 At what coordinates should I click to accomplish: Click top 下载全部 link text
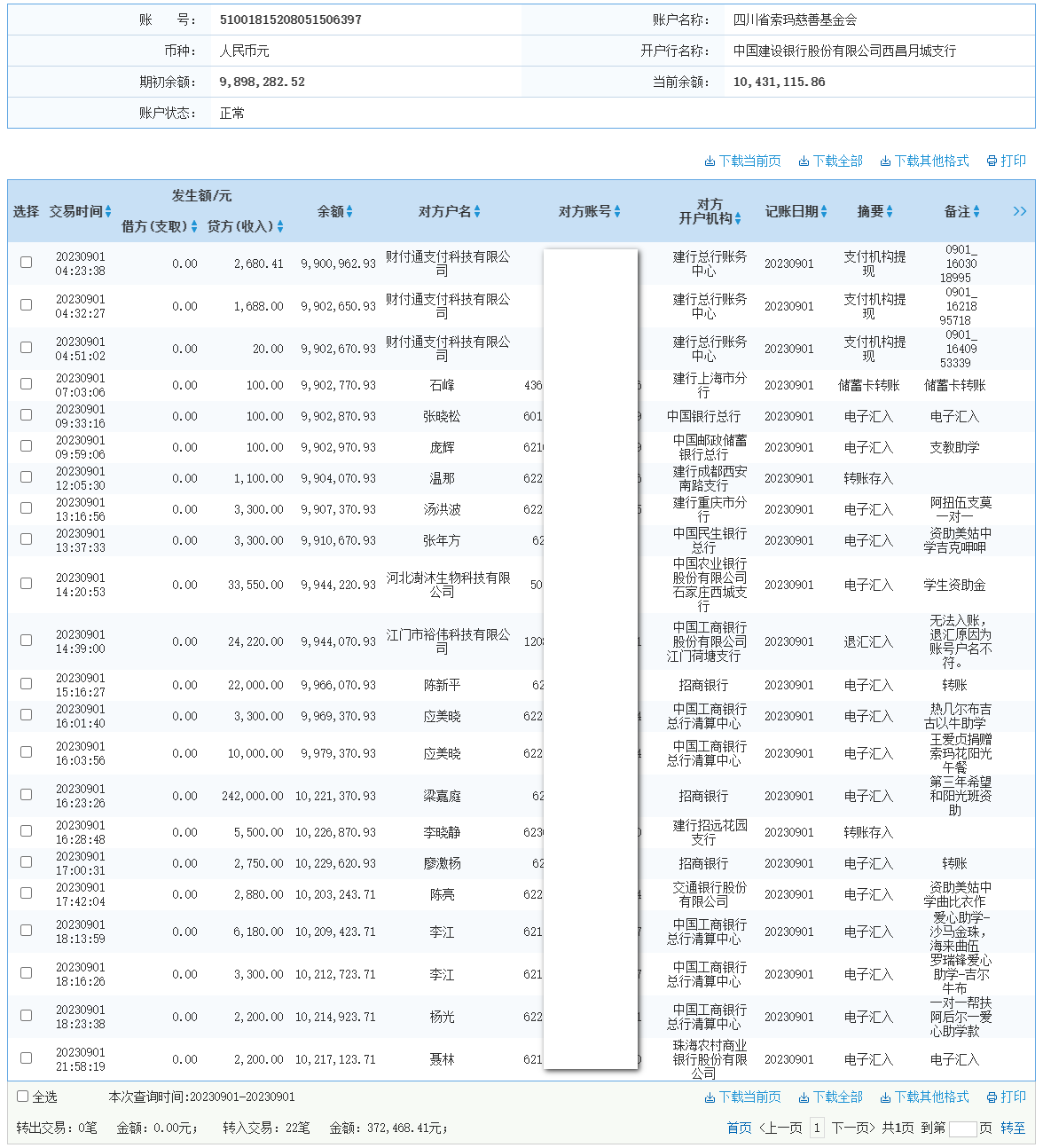point(838,161)
